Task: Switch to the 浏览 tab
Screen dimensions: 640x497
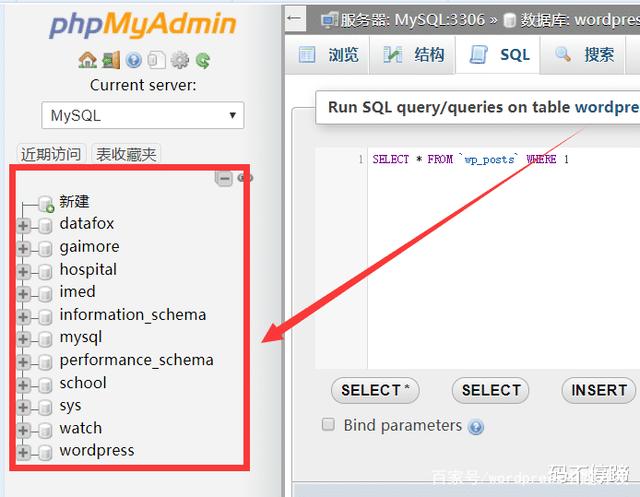Action: point(329,55)
